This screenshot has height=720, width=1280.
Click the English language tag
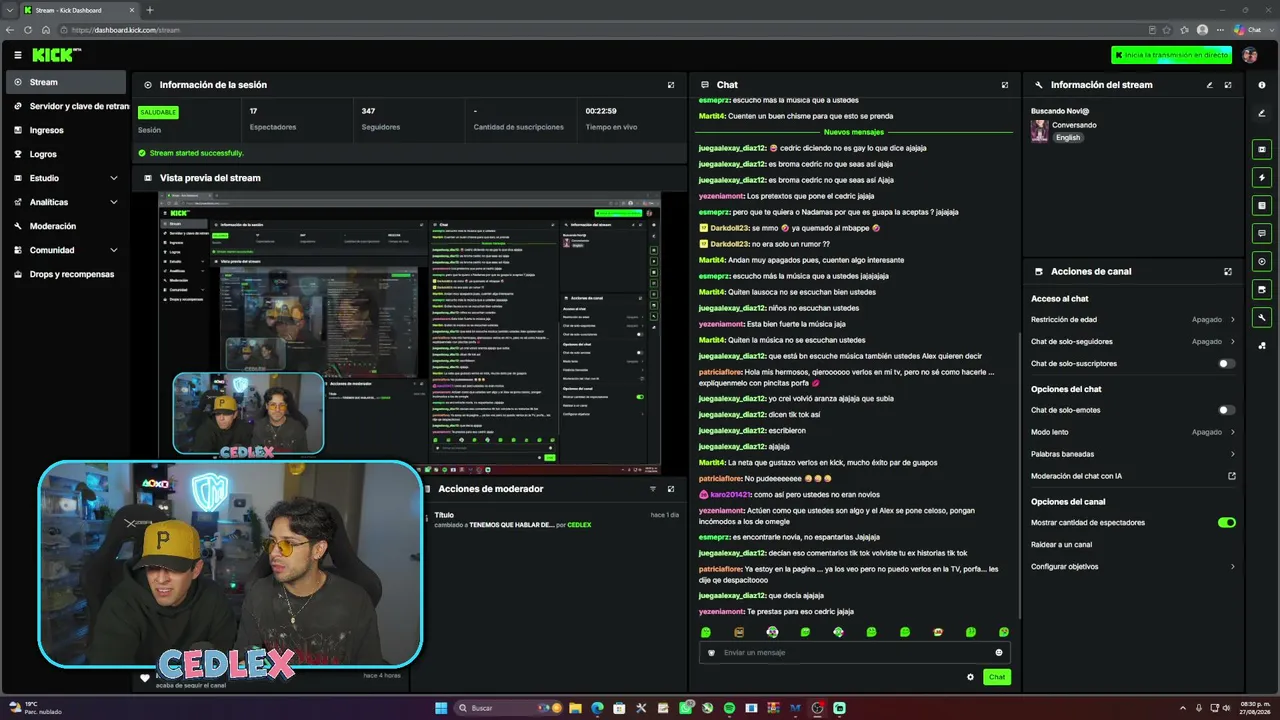(x=1068, y=137)
